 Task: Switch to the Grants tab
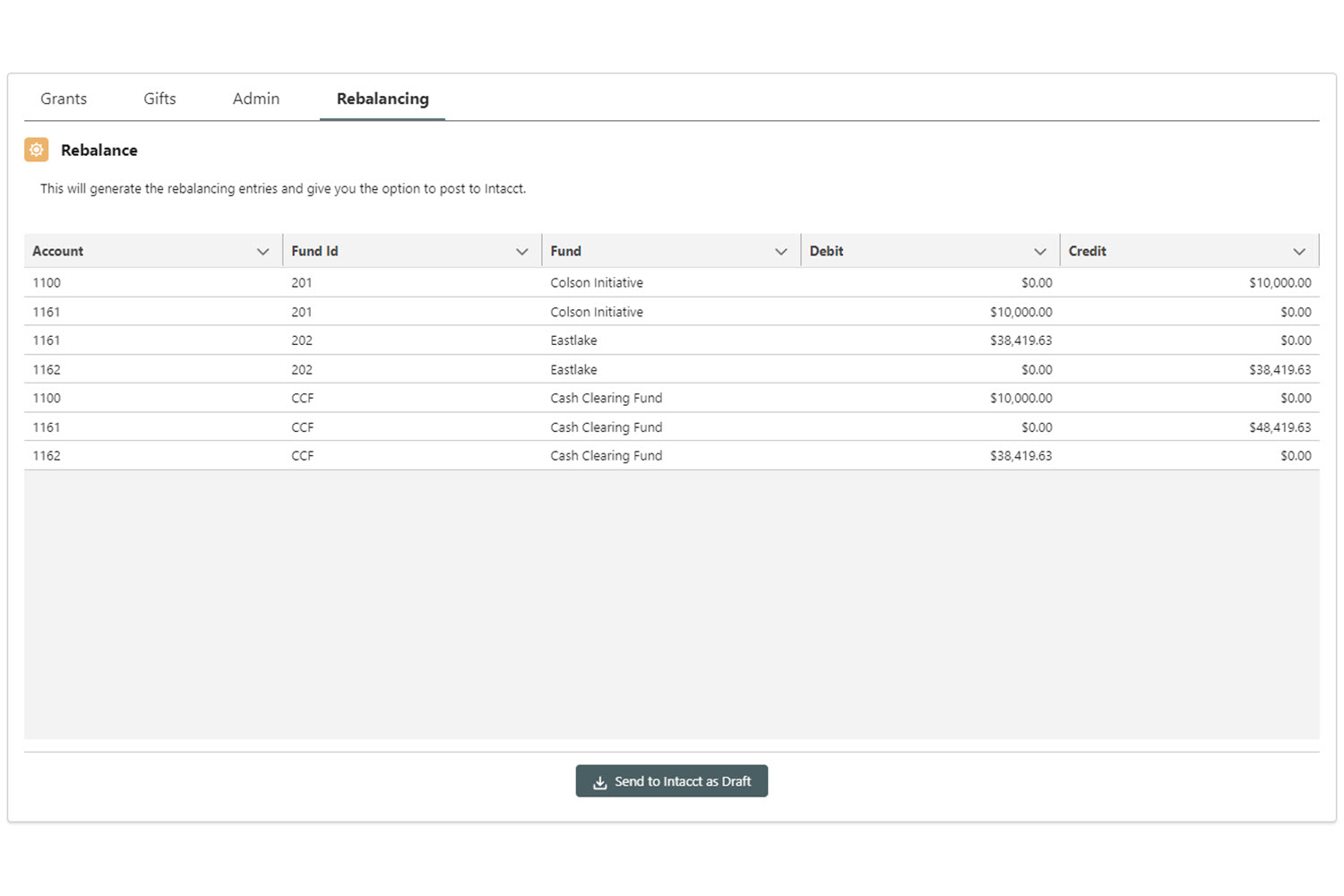pyautogui.click(x=64, y=99)
